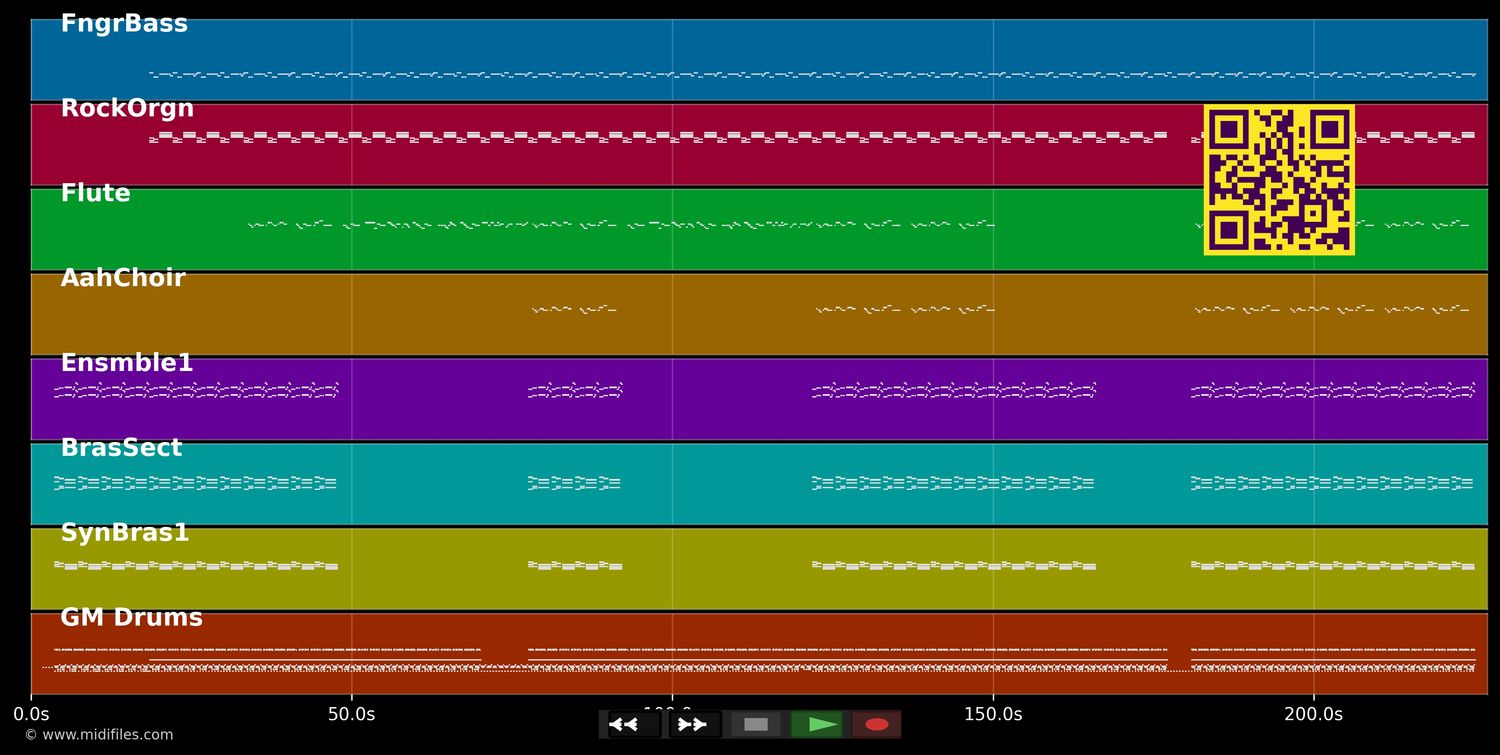This screenshot has height=755, width=1500.
Task: Click the 50.0s timeline marker
Action: 351,714
